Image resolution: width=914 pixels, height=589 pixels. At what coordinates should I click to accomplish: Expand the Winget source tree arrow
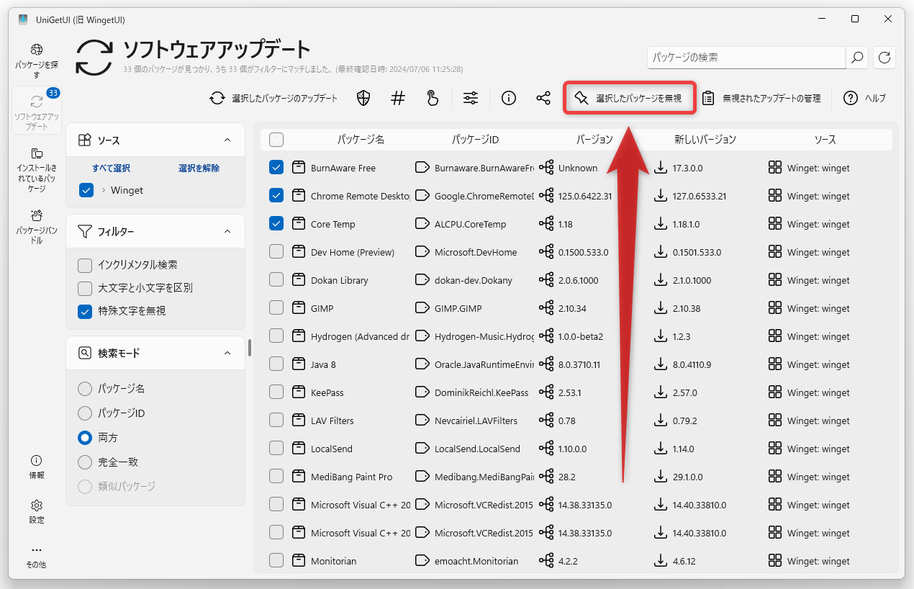coord(103,190)
